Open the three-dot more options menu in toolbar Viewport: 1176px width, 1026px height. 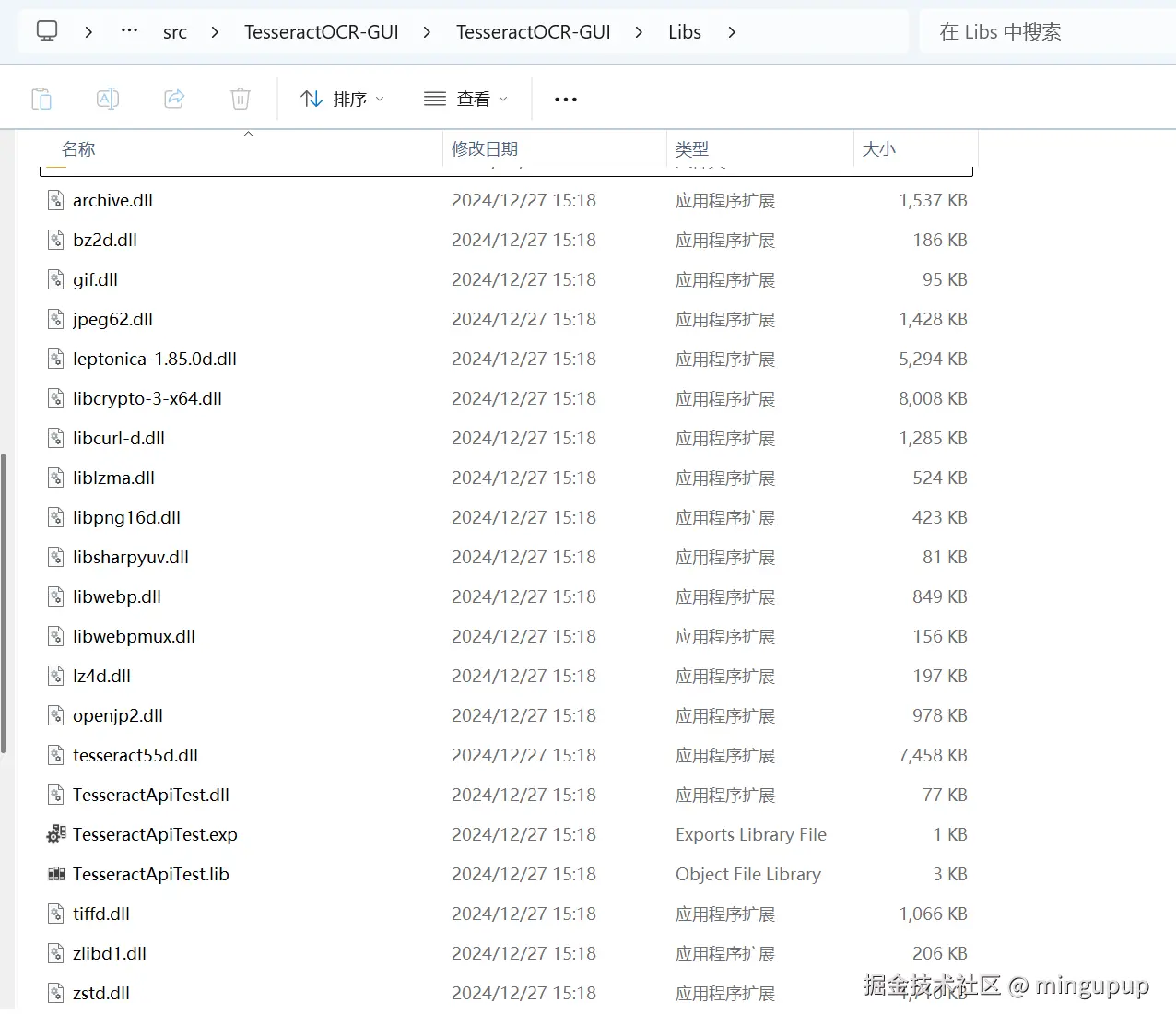point(566,100)
